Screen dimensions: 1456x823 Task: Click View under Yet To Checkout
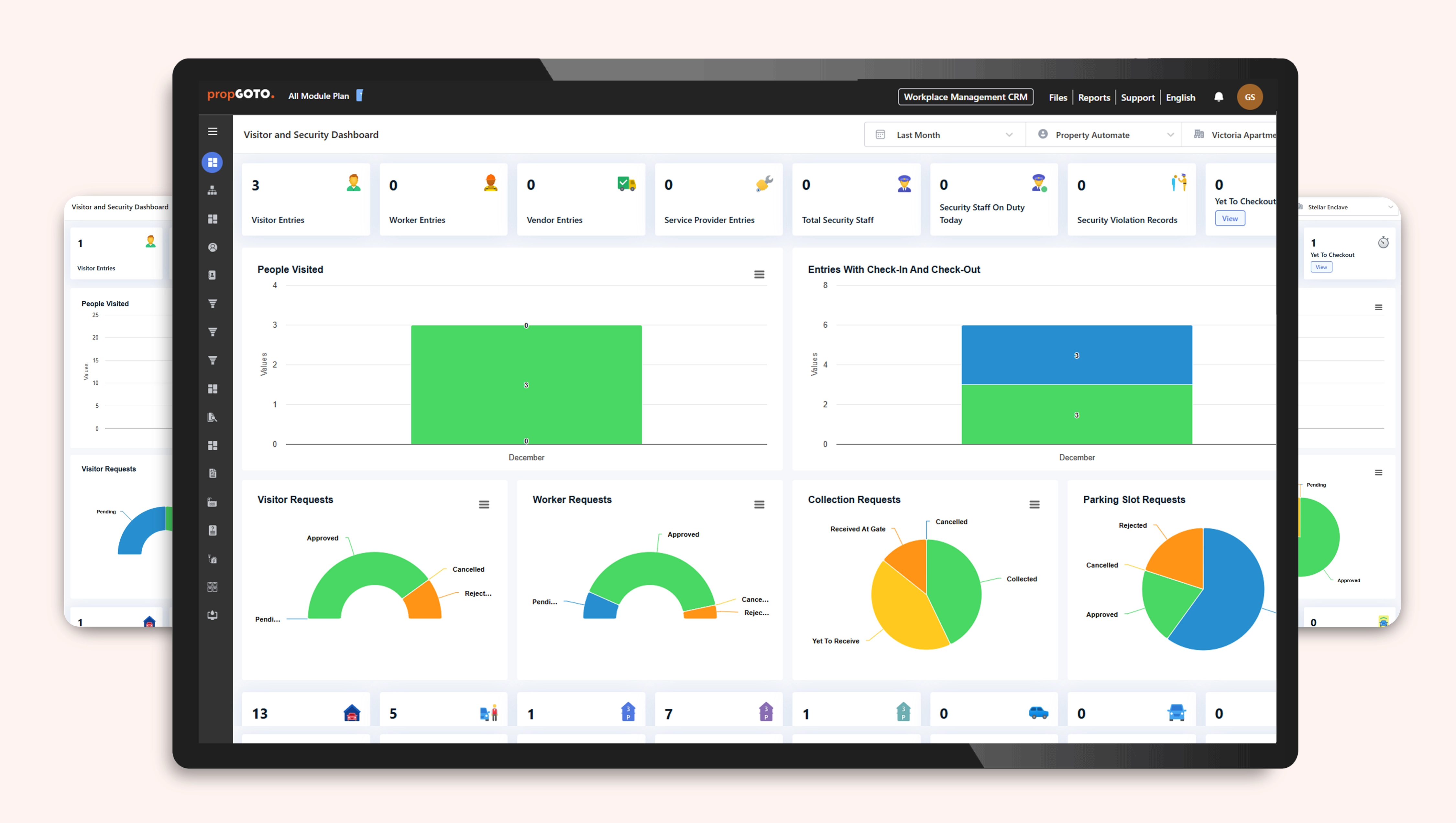[x=1229, y=219]
